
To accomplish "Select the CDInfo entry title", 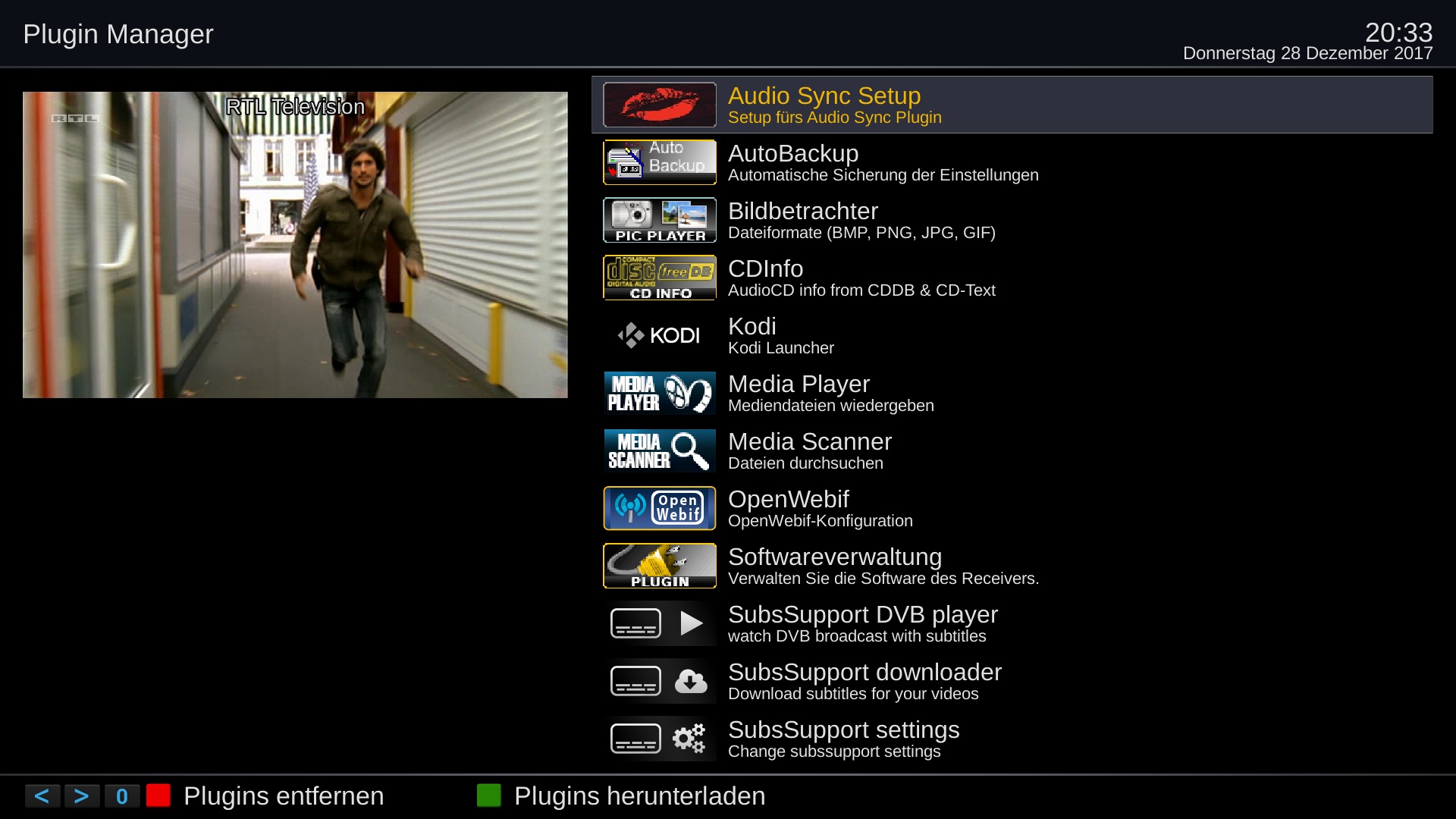I will (765, 268).
